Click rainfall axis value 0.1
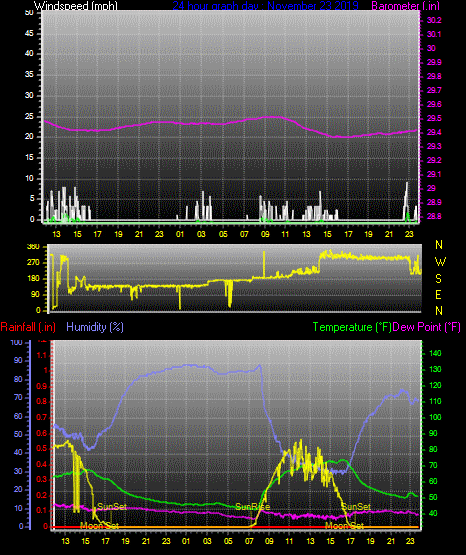Image resolution: width=466 pixels, height=555 pixels. [x=42, y=510]
